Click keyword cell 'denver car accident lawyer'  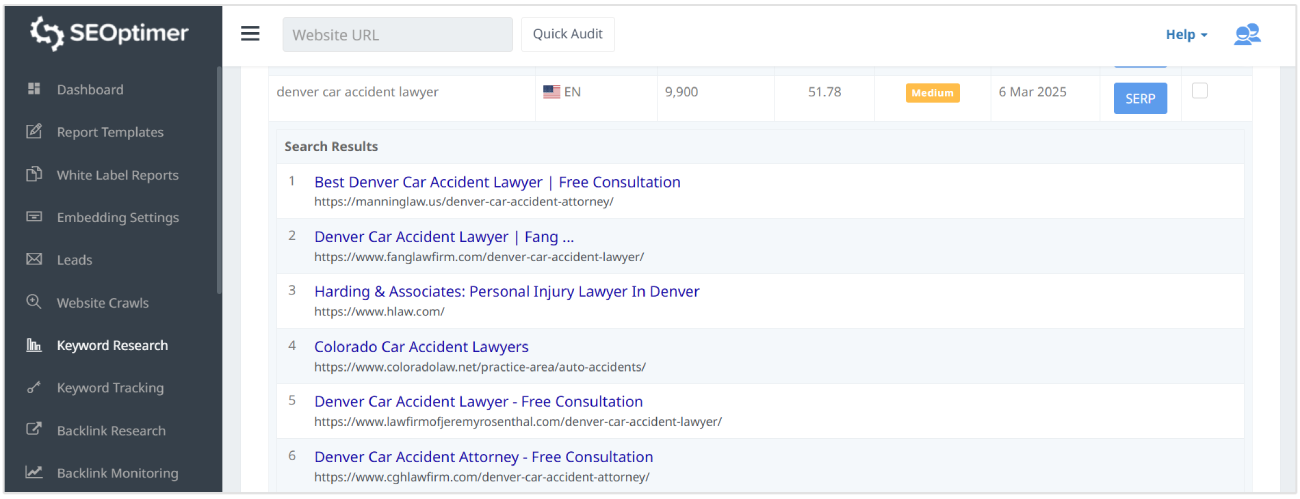point(357,92)
